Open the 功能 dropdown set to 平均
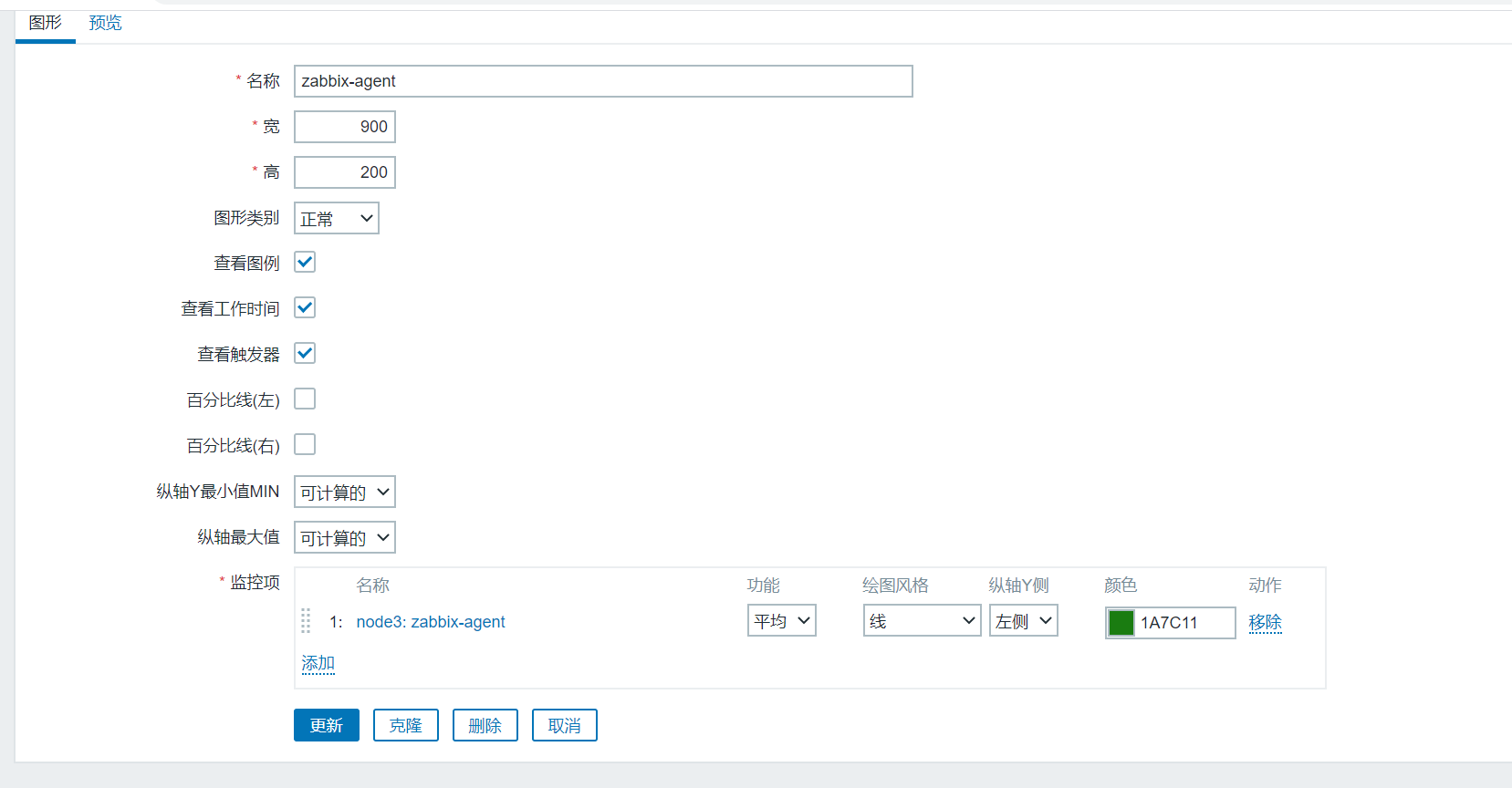This screenshot has height=788, width=1512. 782,620
